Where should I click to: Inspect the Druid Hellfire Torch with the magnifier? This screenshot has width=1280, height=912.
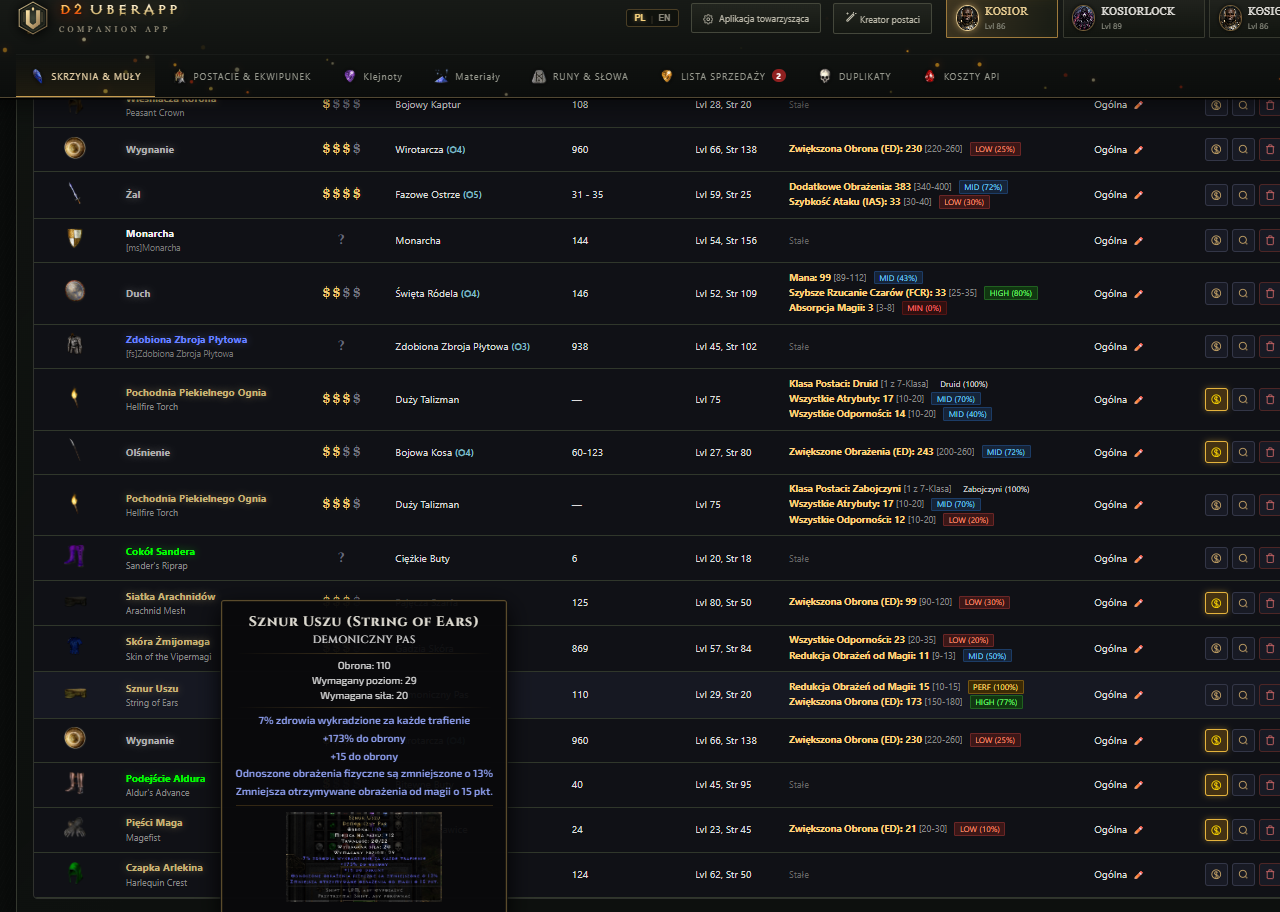click(1243, 399)
